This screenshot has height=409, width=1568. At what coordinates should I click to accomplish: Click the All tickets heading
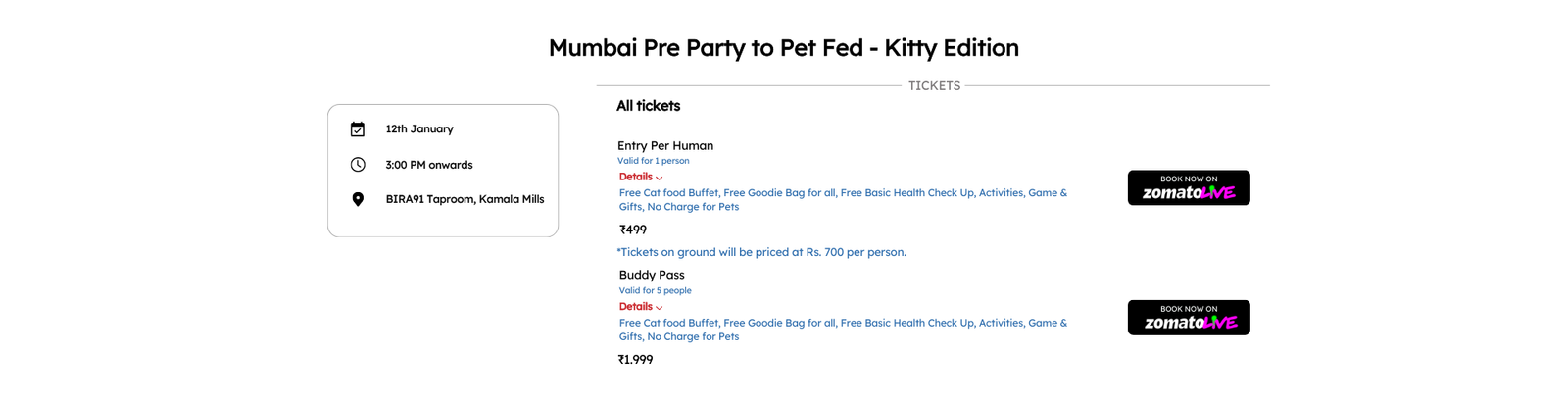pos(648,106)
